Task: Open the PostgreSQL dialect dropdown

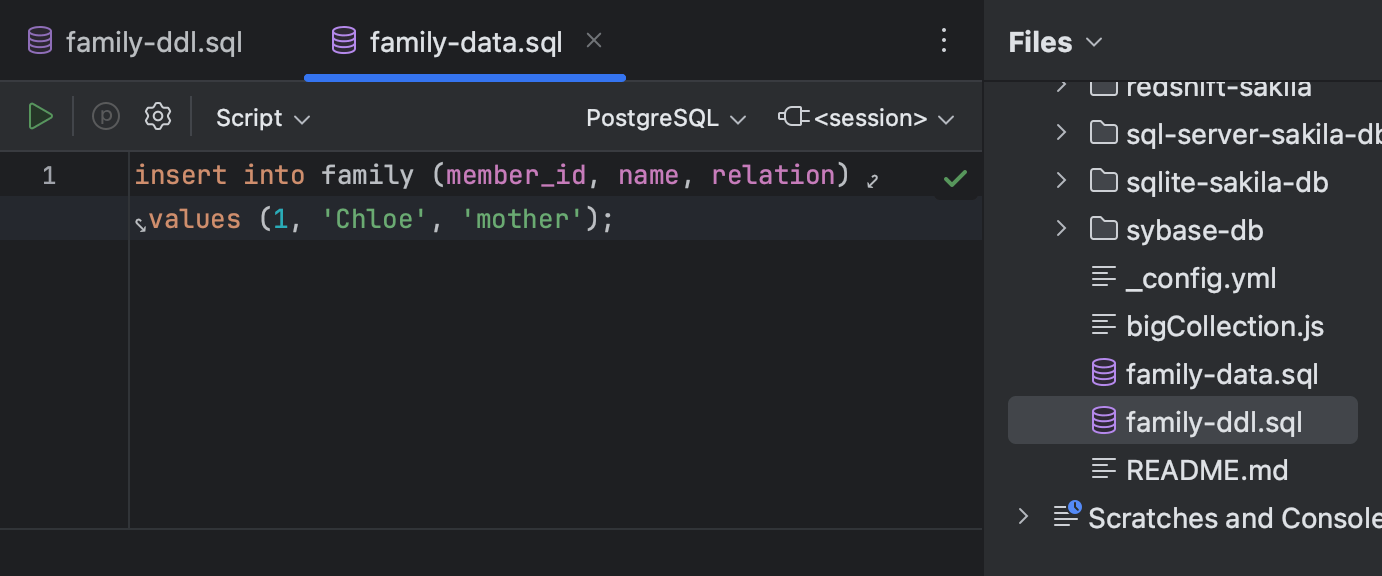Action: click(x=665, y=117)
